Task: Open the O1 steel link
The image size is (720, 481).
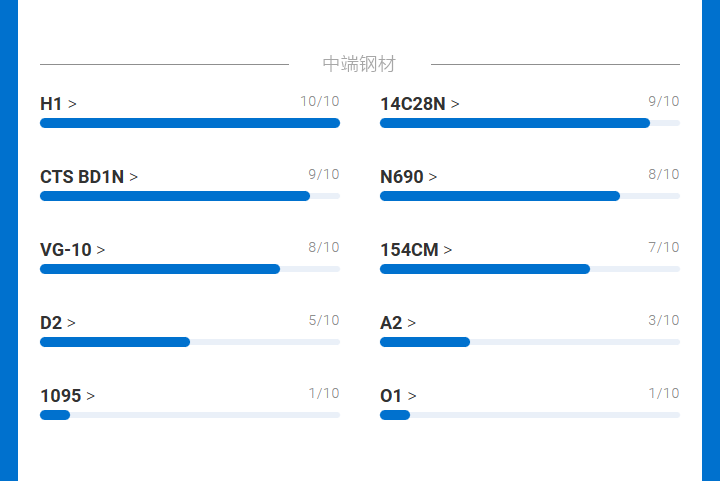Action: click(398, 396)
